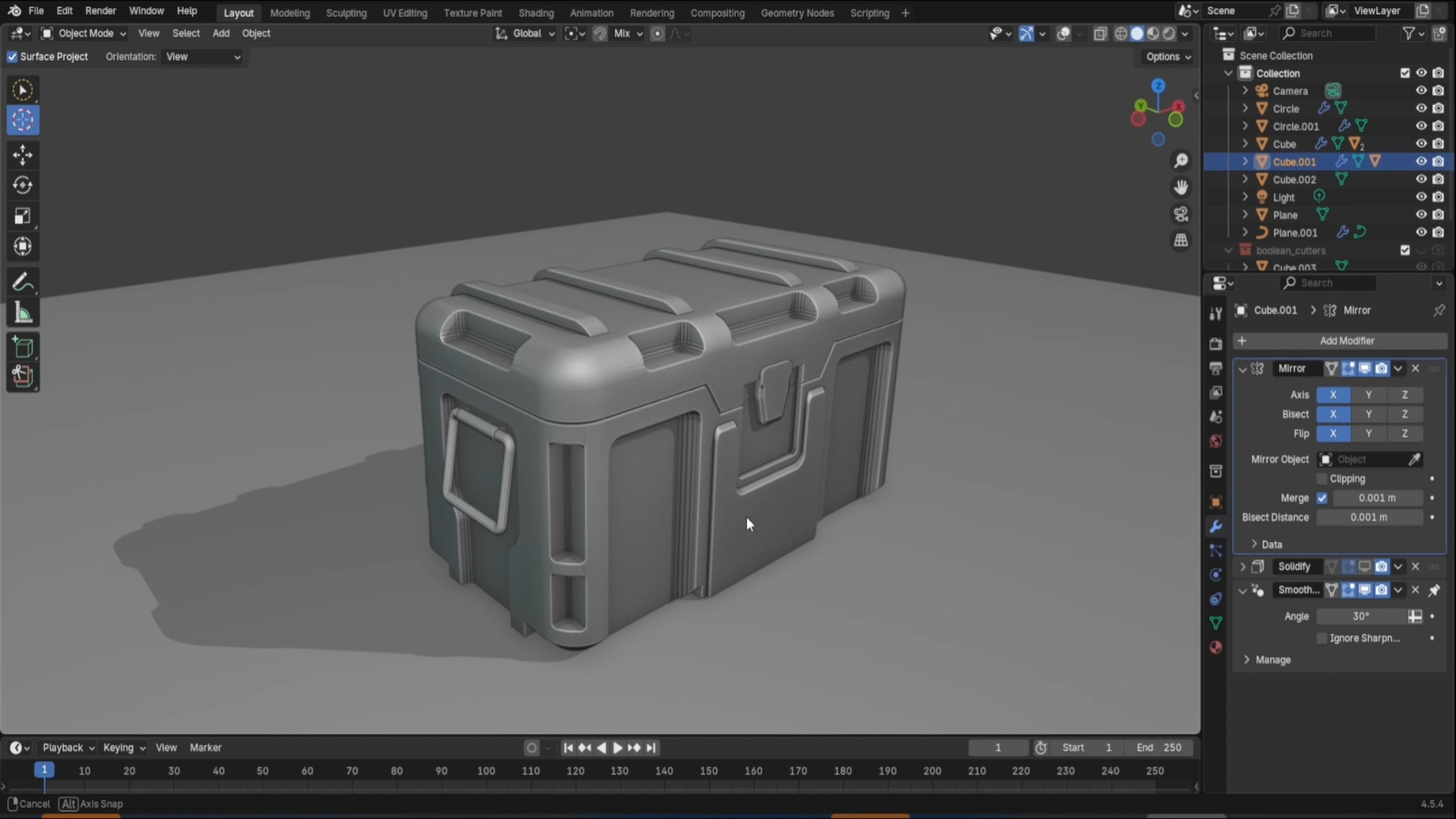Screen dimensions: 1456x819
Task: Select the Measure ruler tool
Action: point(23,313)
